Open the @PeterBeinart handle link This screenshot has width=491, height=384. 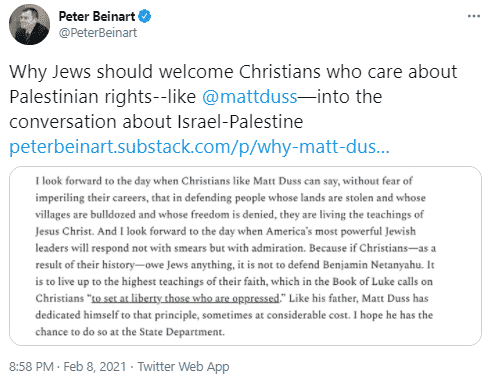(98, 32)
